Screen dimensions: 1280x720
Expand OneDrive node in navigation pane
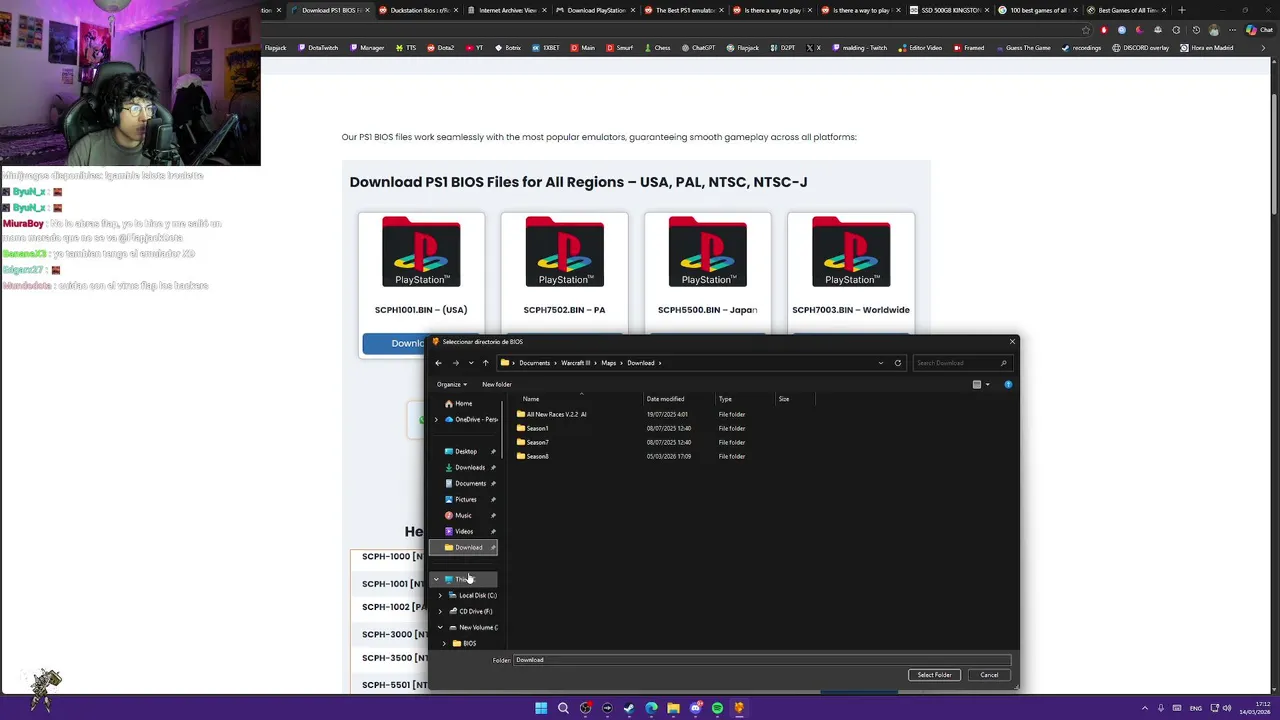click(436, 419)
